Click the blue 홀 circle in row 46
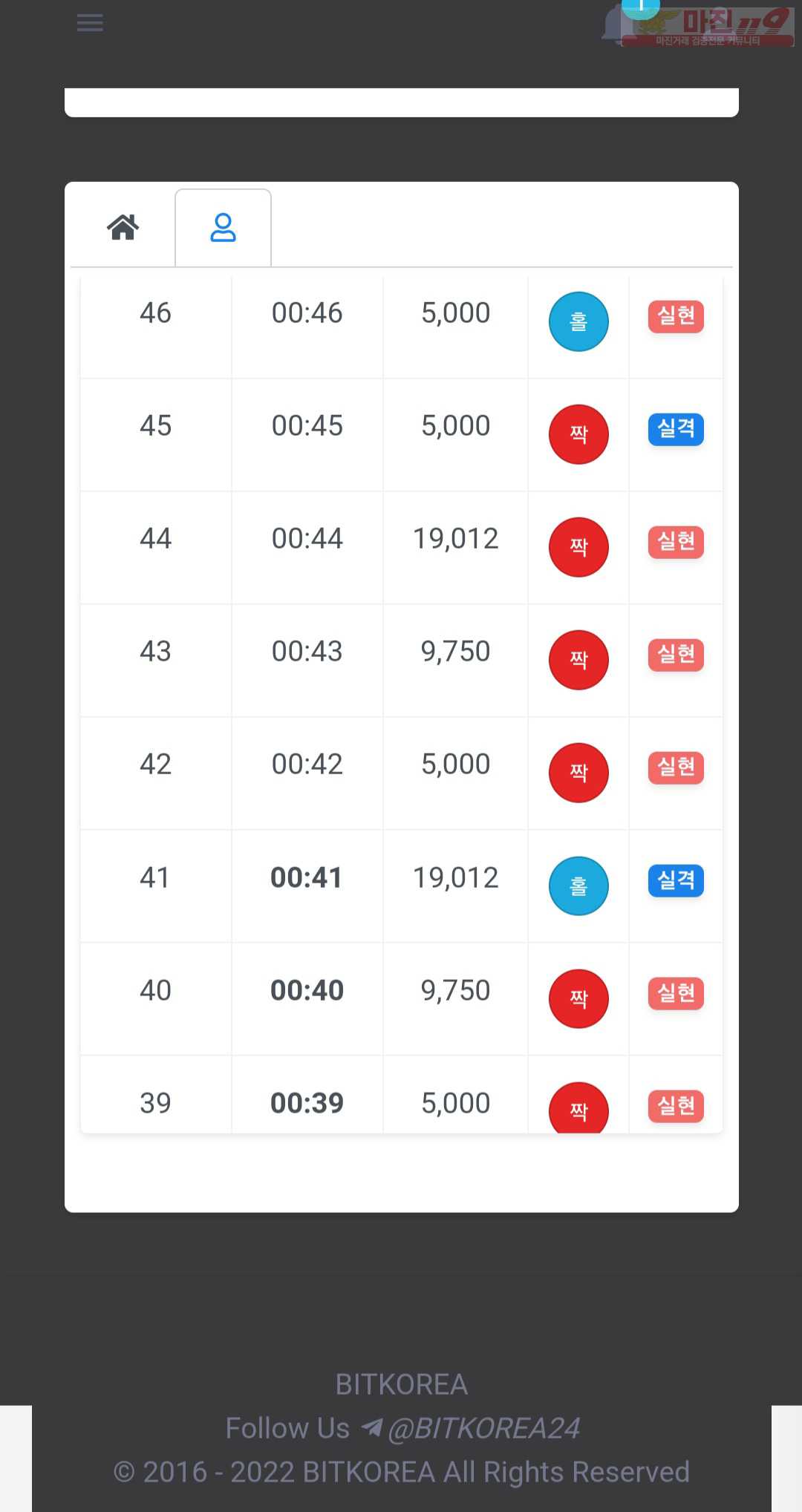This screenshot has width=802, height=1512. coord(578,321)
